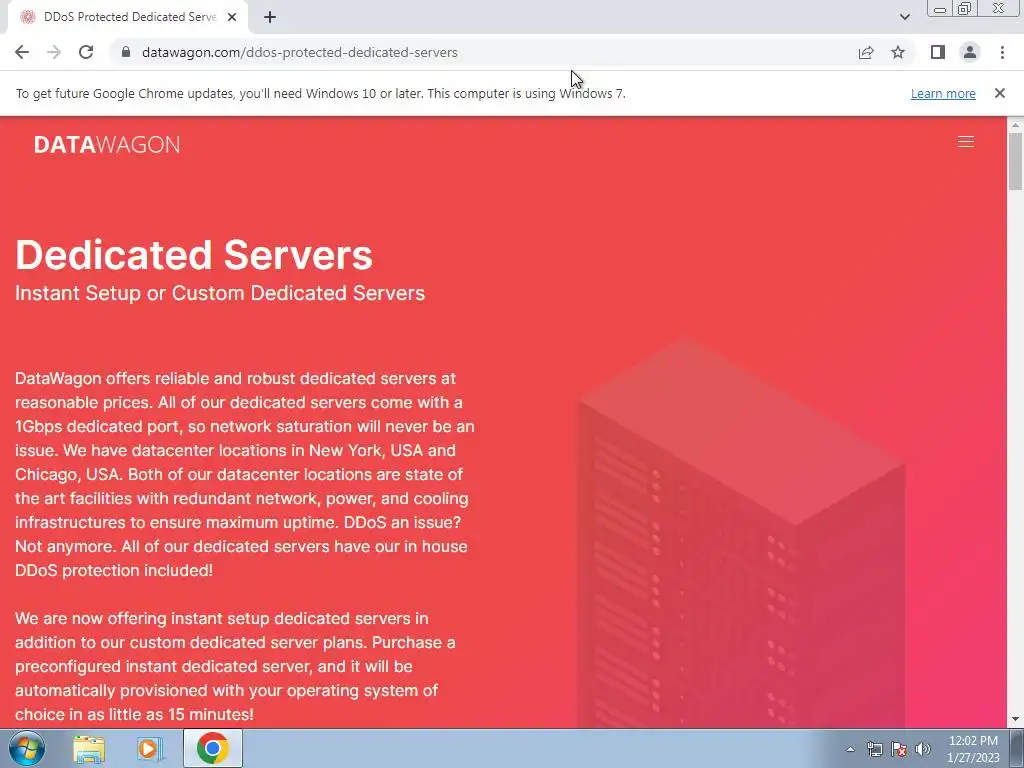This screenshot has width=1024, height=768.
Task: Reload the current page
Action: click(86, 52)
